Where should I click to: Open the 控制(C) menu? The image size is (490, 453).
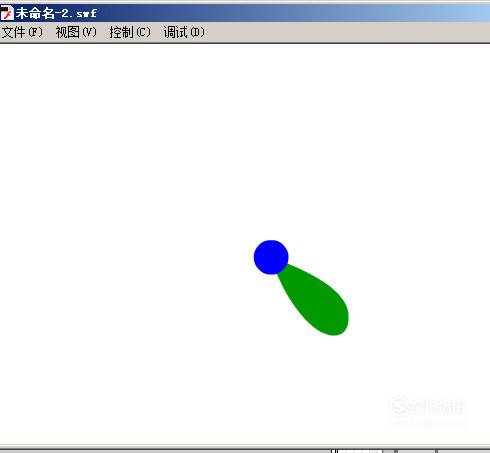[130, 32]
